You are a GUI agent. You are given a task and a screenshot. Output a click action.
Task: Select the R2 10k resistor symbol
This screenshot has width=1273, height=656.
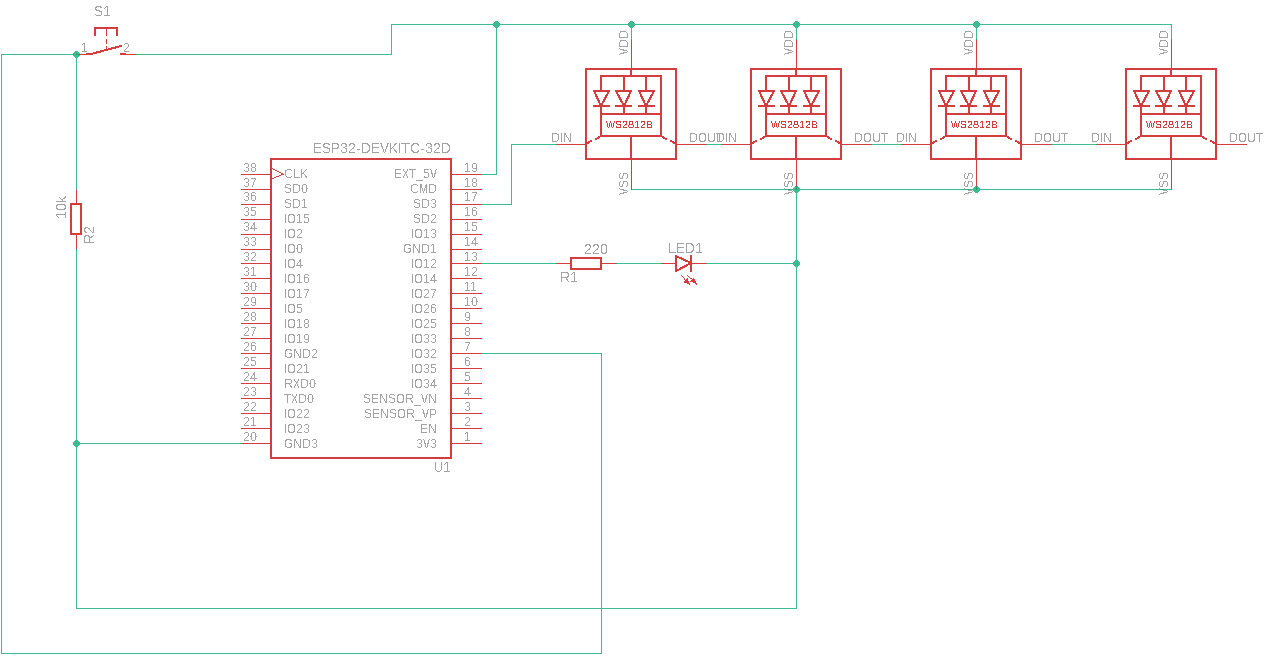click(x=76, y=219)
